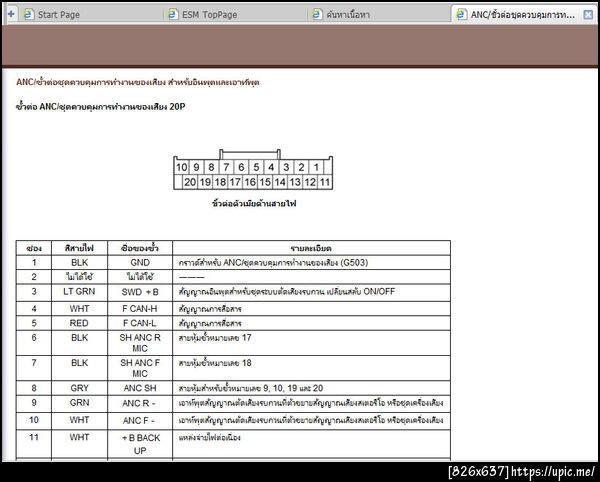Click the GND cell in row 1
Screen dimensions: 600x482
click(x=140, y=263)
